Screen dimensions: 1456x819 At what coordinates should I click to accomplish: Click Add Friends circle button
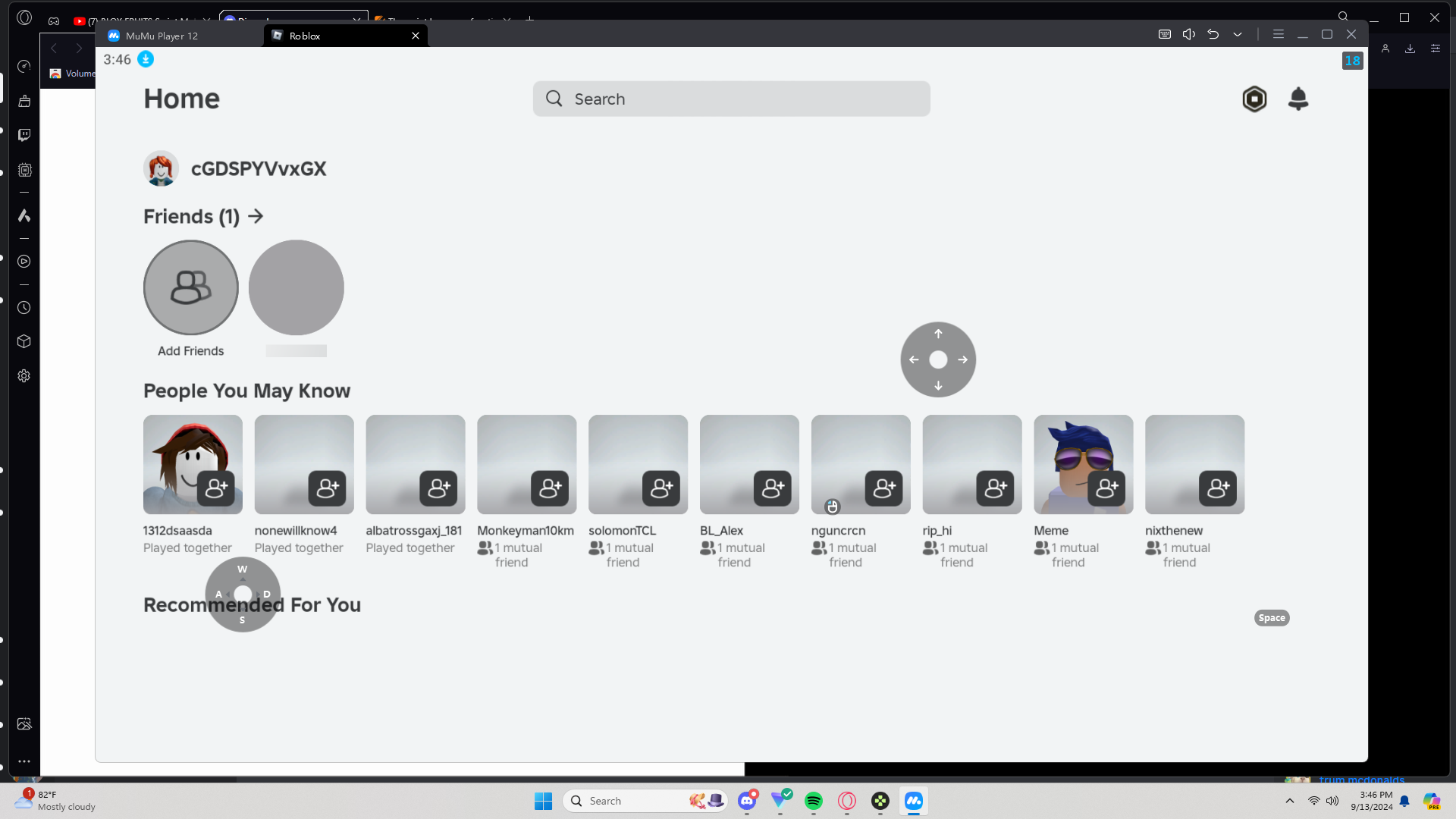pos(191,287)
